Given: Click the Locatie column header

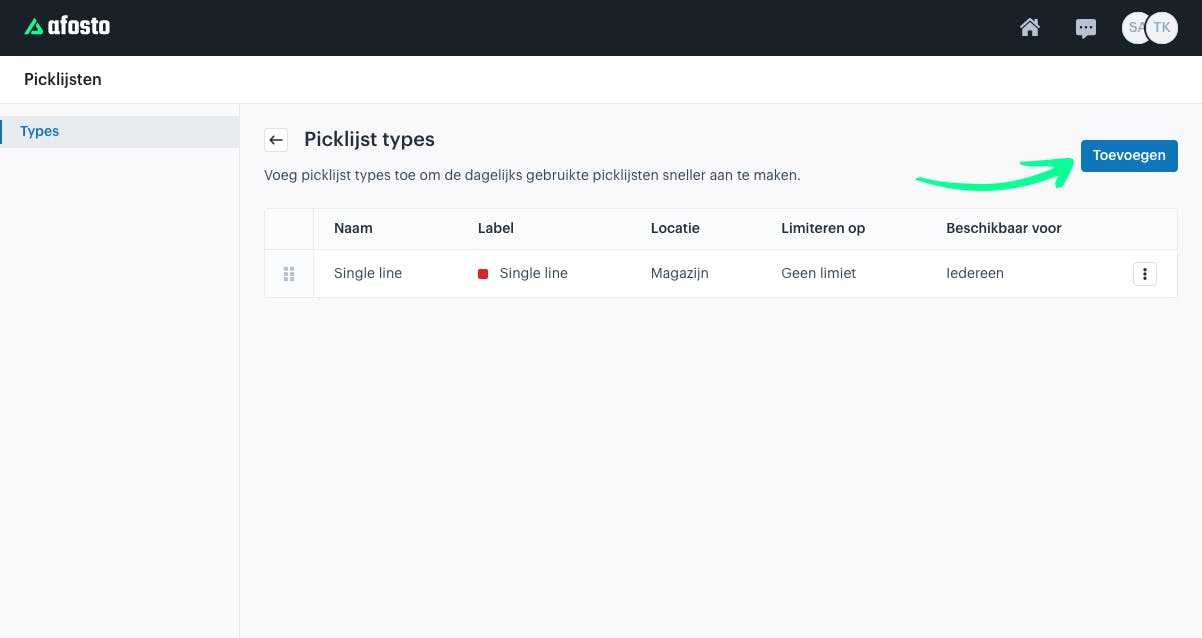Looking at the screenshot, I should tap(675, 228).
